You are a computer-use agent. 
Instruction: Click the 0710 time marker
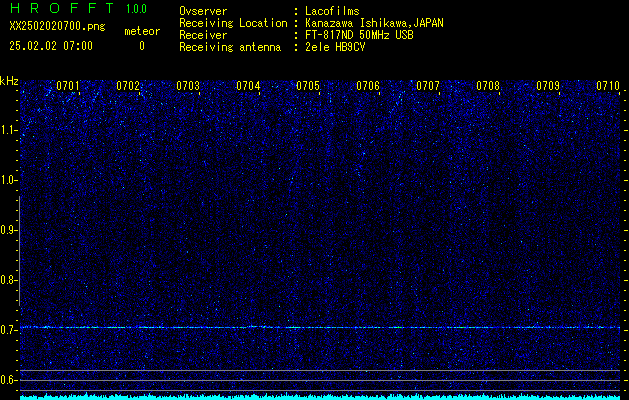(608, 86)
